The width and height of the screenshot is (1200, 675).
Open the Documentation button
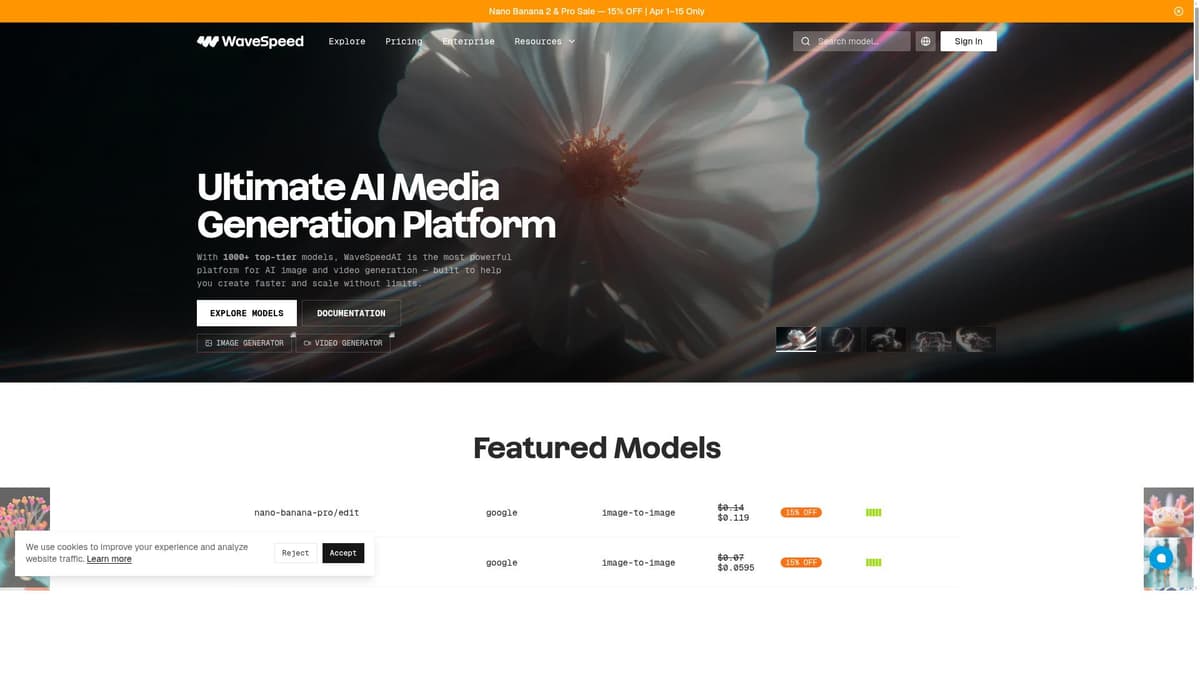click(x=351, y=313)
